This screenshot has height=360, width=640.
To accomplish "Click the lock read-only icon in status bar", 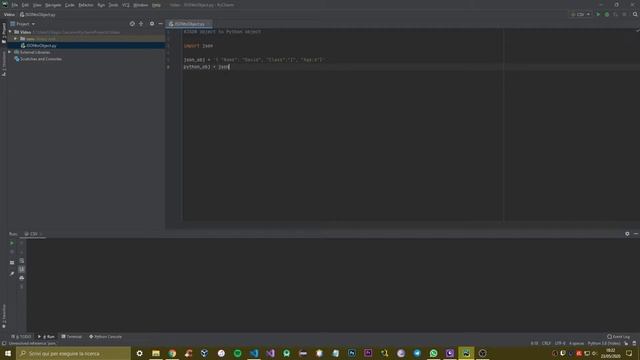I will [626, 343].
